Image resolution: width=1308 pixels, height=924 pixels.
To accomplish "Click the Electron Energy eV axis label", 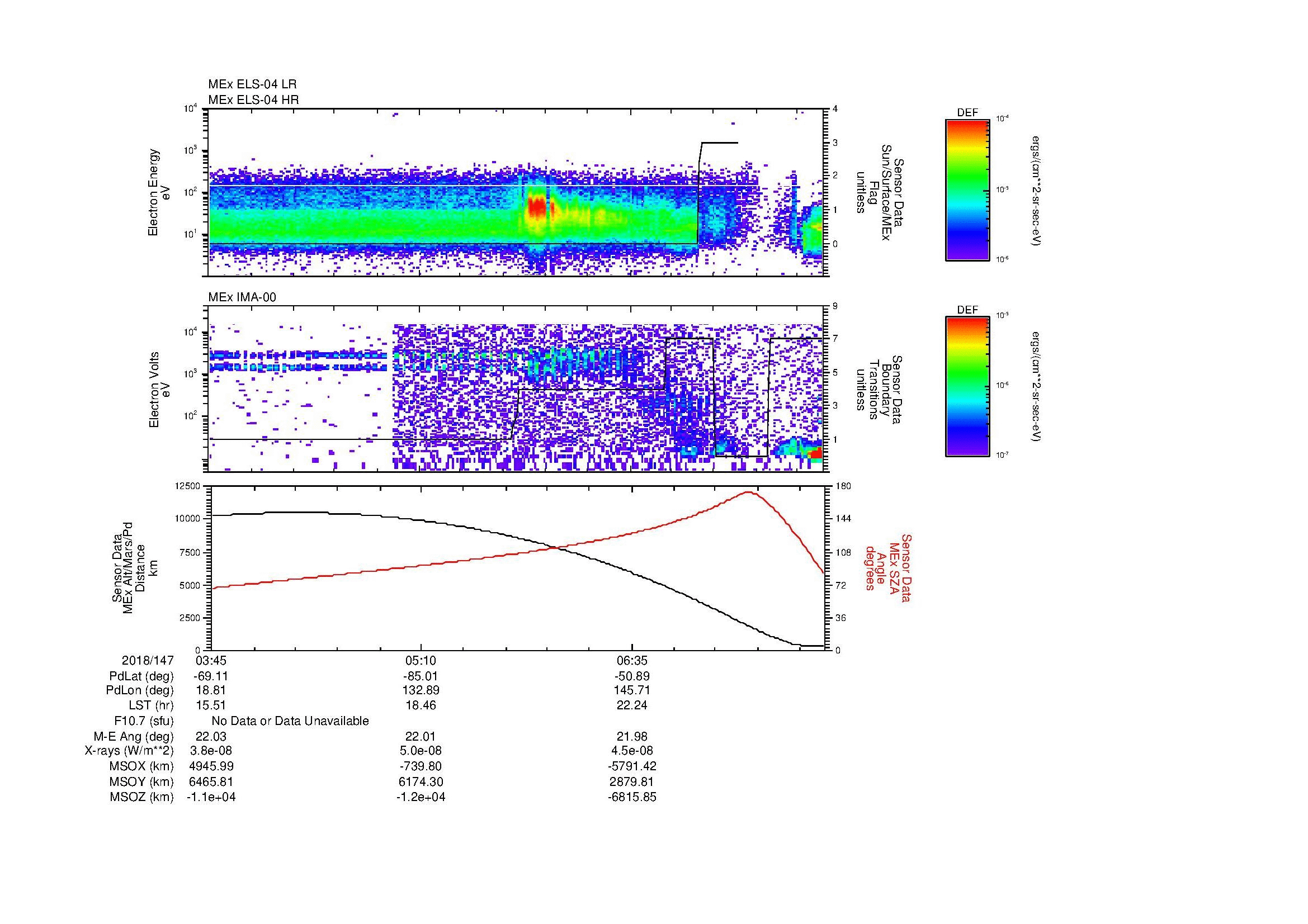I will click(x=159, y=192).
